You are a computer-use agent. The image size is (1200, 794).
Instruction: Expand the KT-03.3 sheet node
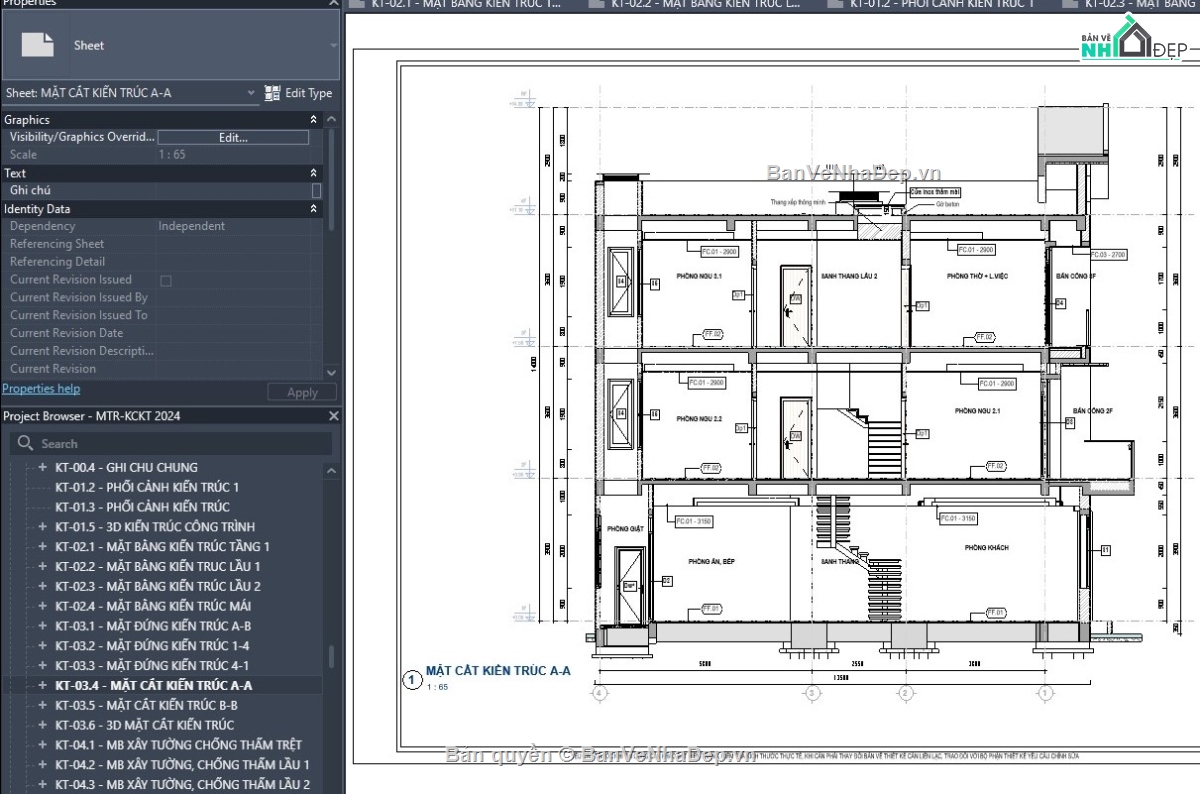click(42, 665)
